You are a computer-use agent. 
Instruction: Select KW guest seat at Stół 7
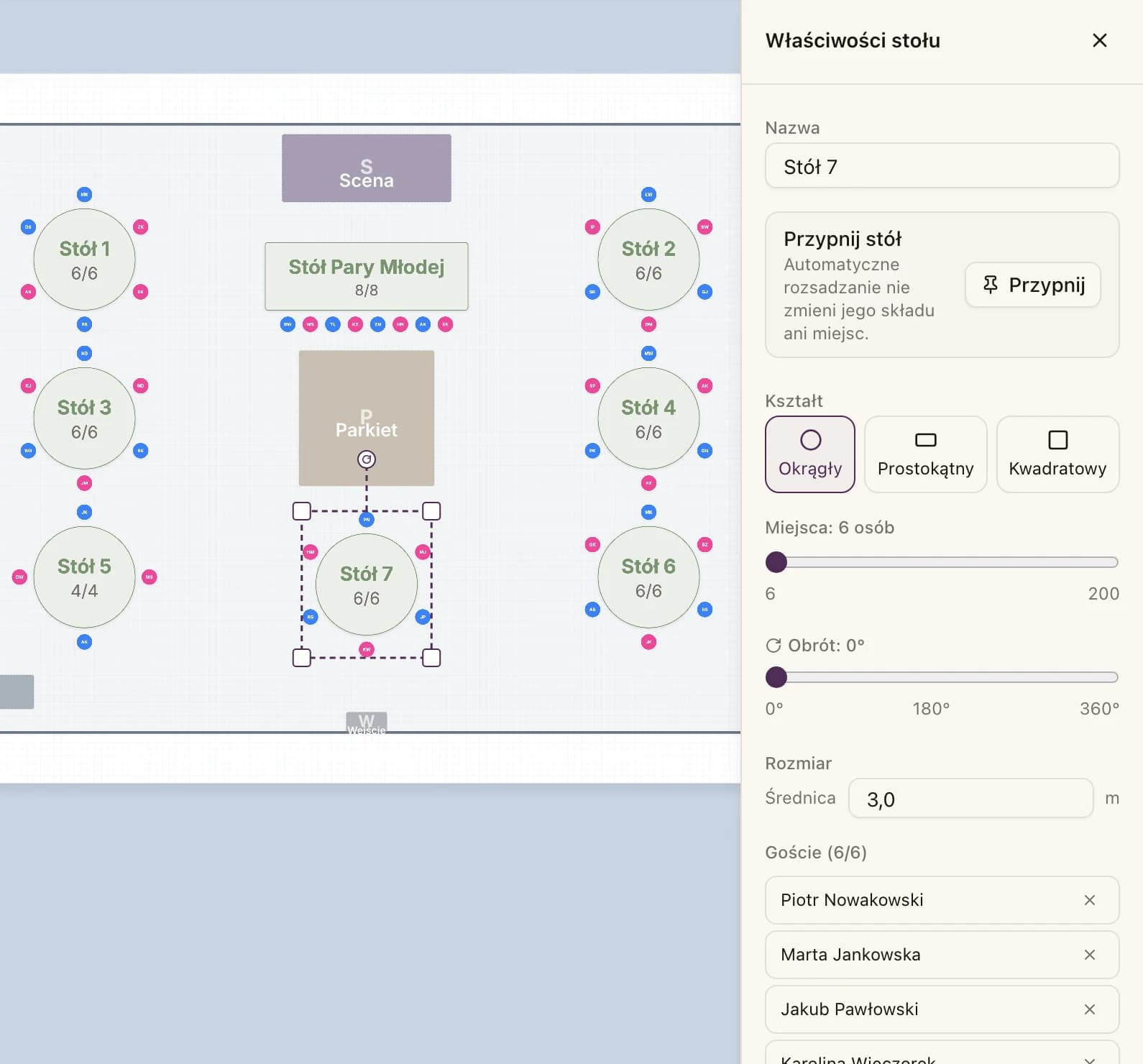pos(367,649)
